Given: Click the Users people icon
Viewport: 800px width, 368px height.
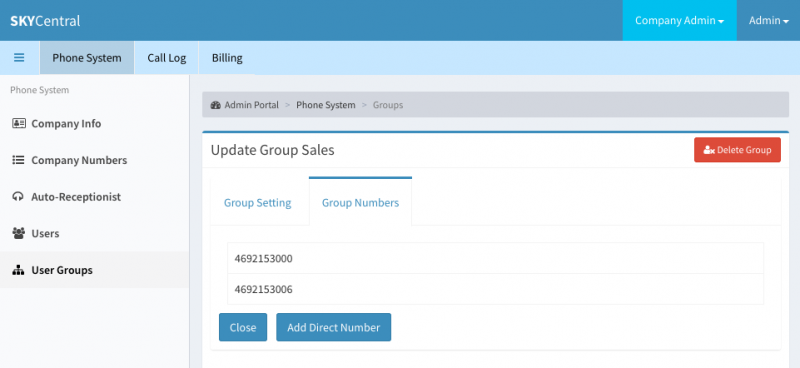Looking at the screenshot, I should [18, 233].
